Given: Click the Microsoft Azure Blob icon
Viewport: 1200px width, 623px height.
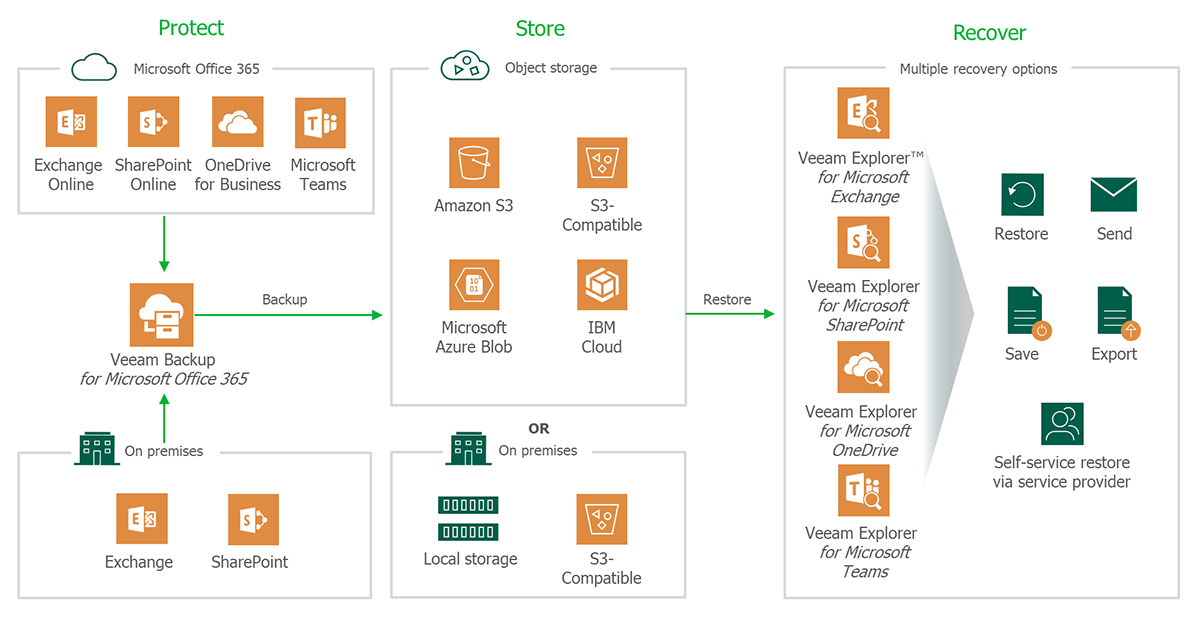Looking at the screenshot, I should [x=474, y=285].
